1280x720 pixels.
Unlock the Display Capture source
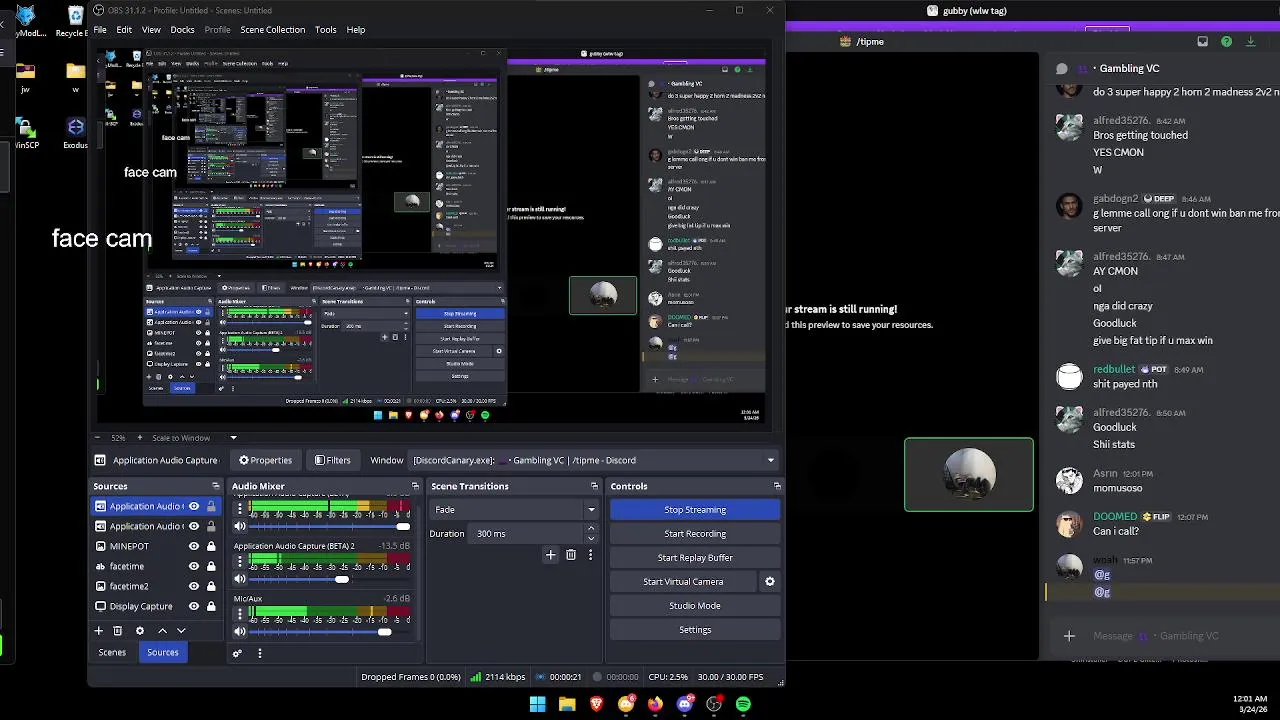point(211,606)
